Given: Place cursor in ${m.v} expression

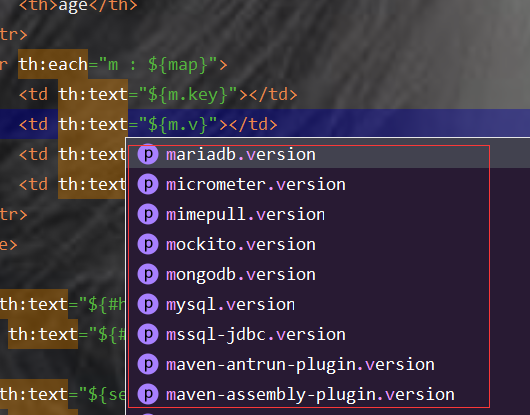Looking at the screenshot, I should click(178, 124).
